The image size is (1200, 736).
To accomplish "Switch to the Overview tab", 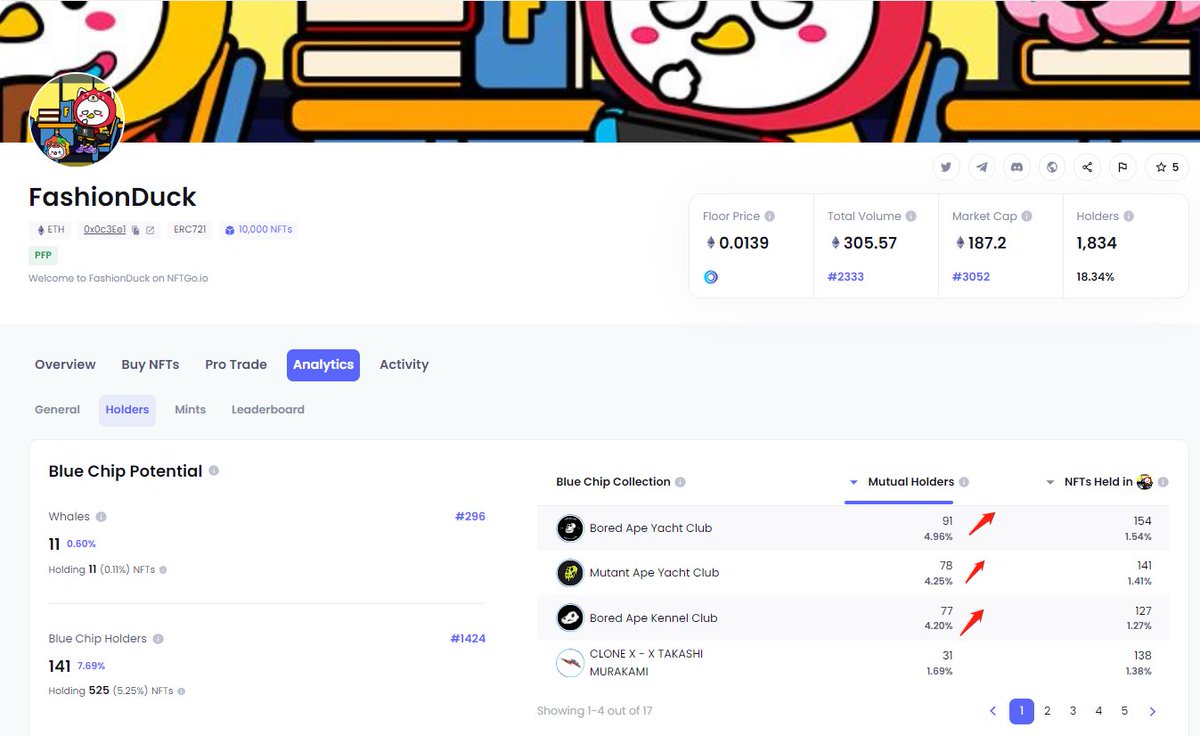I will [65, 365].
